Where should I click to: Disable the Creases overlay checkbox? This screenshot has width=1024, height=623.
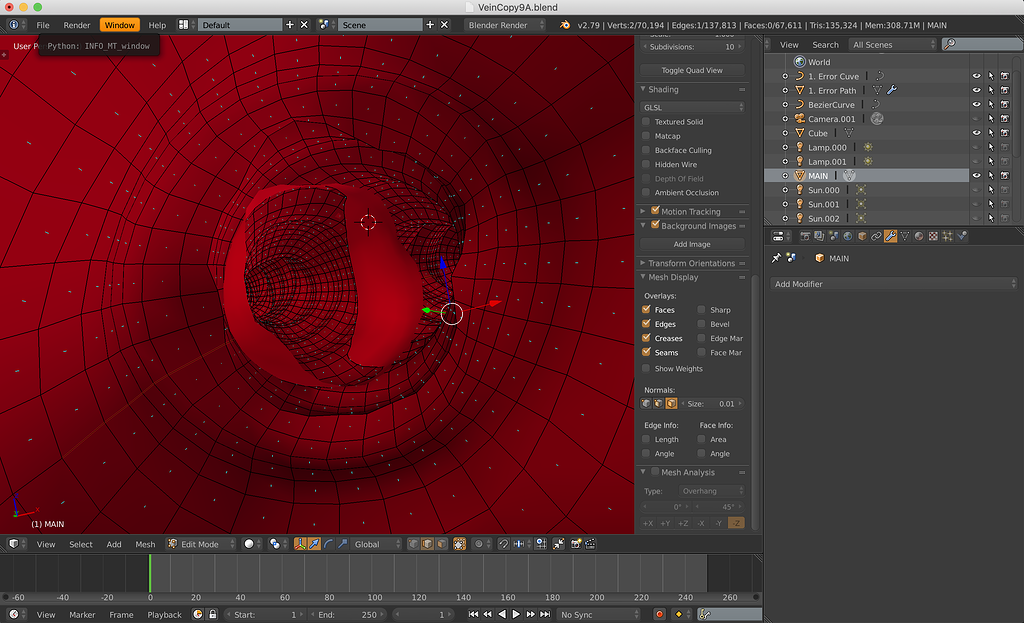646,338
